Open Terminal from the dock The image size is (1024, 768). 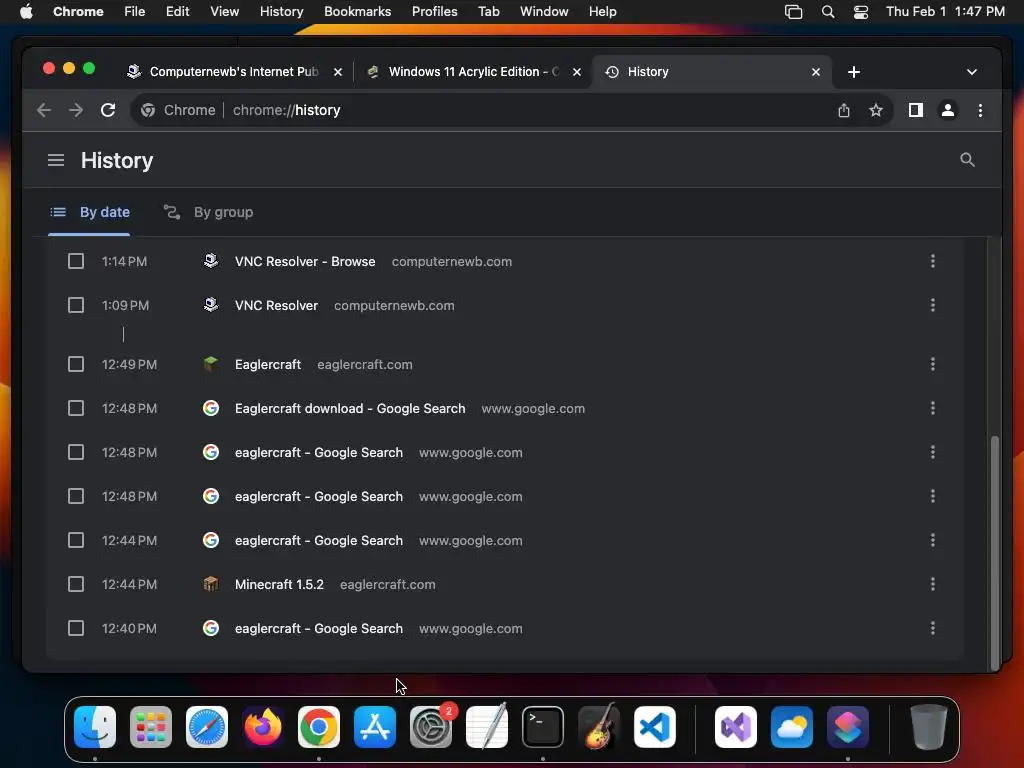point(543,727)
